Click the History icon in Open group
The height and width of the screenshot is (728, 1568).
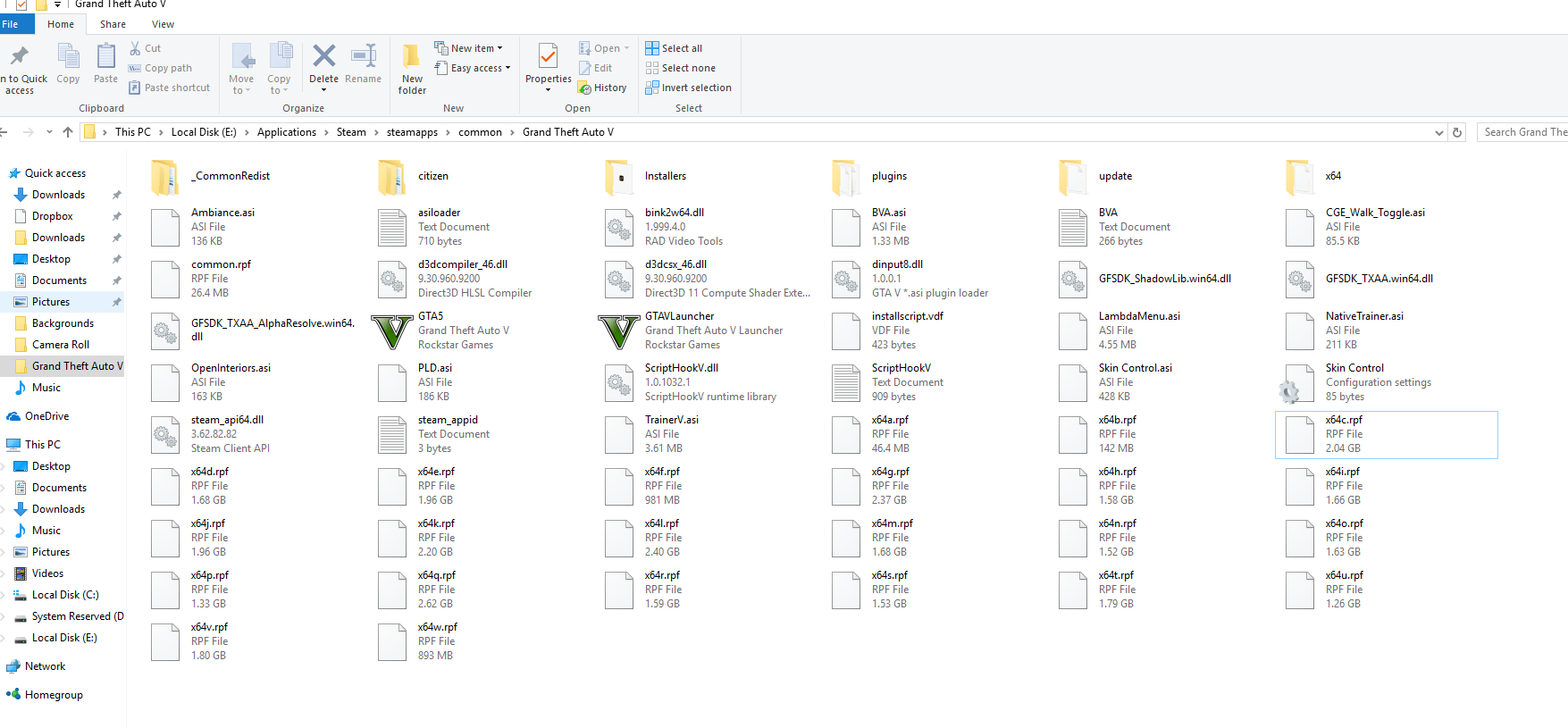pyautogui.click(x=584, y=88)
